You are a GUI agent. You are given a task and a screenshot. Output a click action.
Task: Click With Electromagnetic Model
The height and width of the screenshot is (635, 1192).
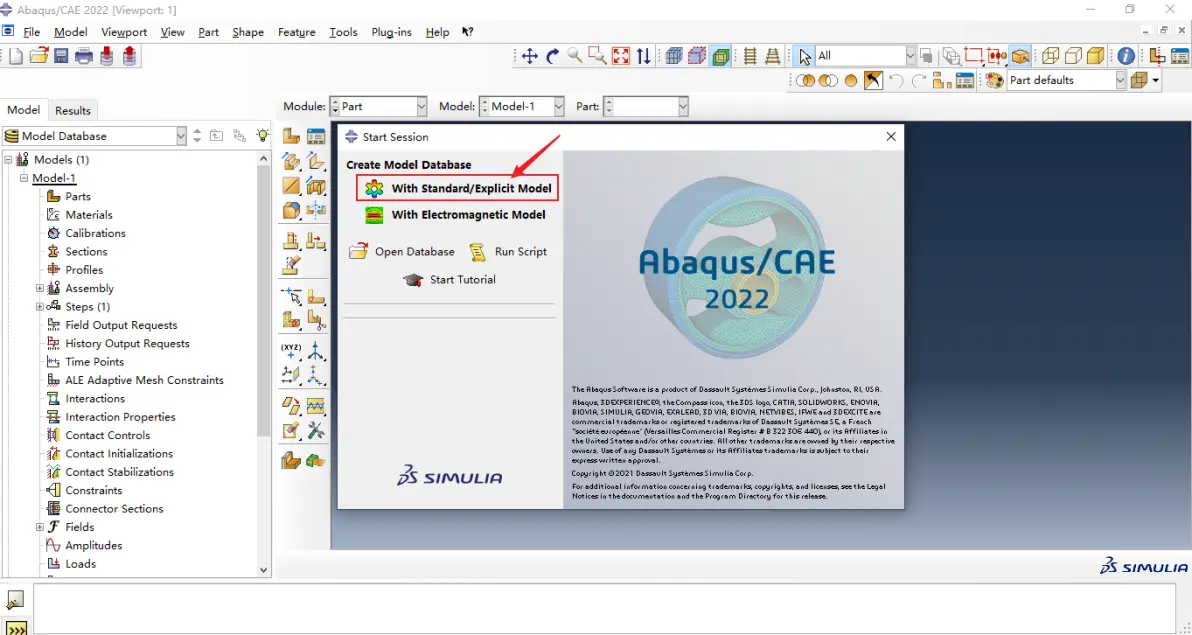455,214
